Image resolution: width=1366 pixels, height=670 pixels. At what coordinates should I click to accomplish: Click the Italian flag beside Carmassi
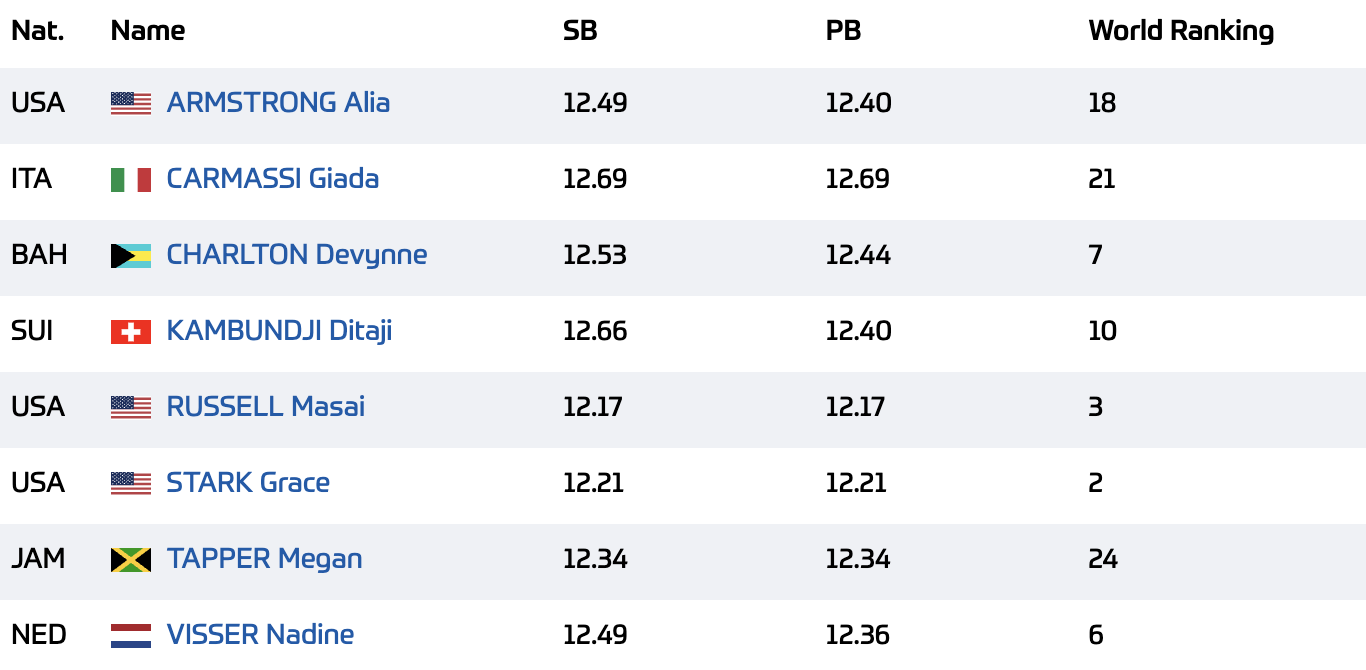[131, 180]
